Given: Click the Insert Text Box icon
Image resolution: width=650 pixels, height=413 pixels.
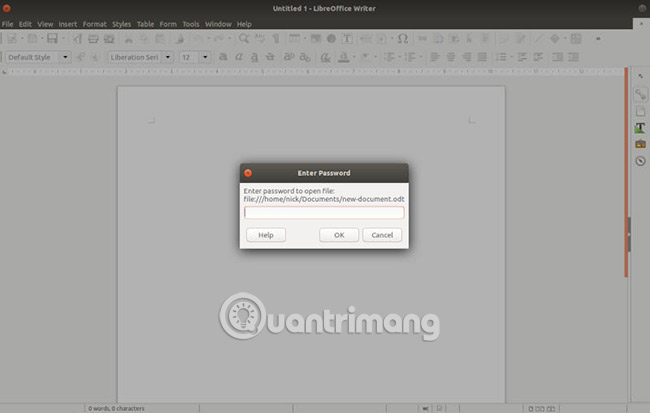Looking at the screenshot, I should point(347,39).
